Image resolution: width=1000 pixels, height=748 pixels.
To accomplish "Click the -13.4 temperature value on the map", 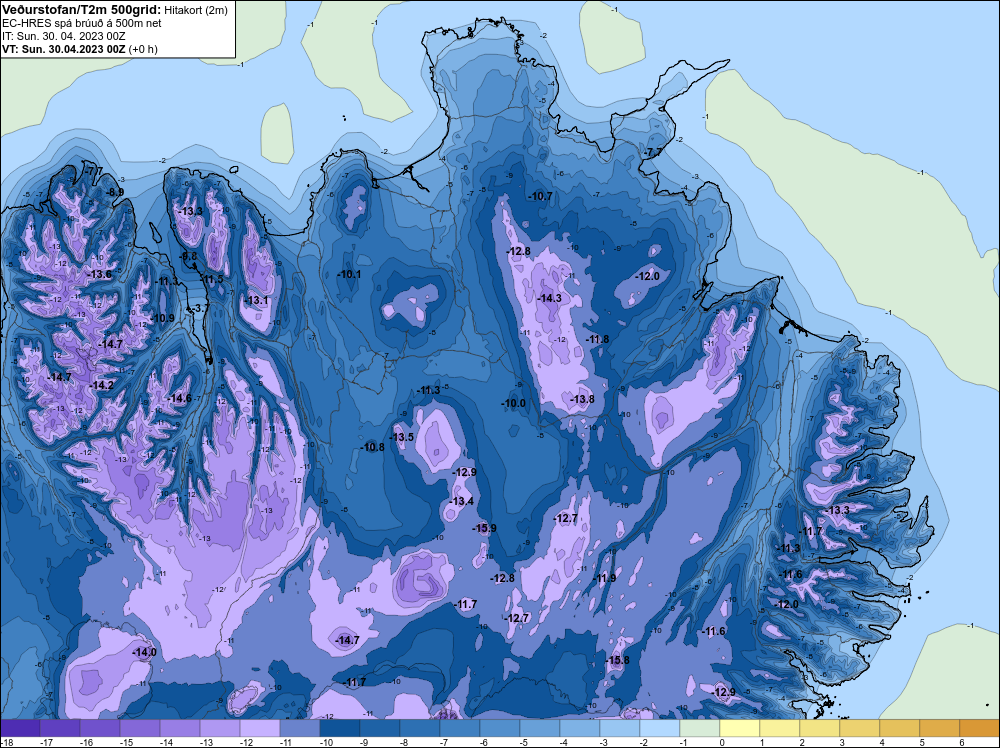I will pos(462,501).
